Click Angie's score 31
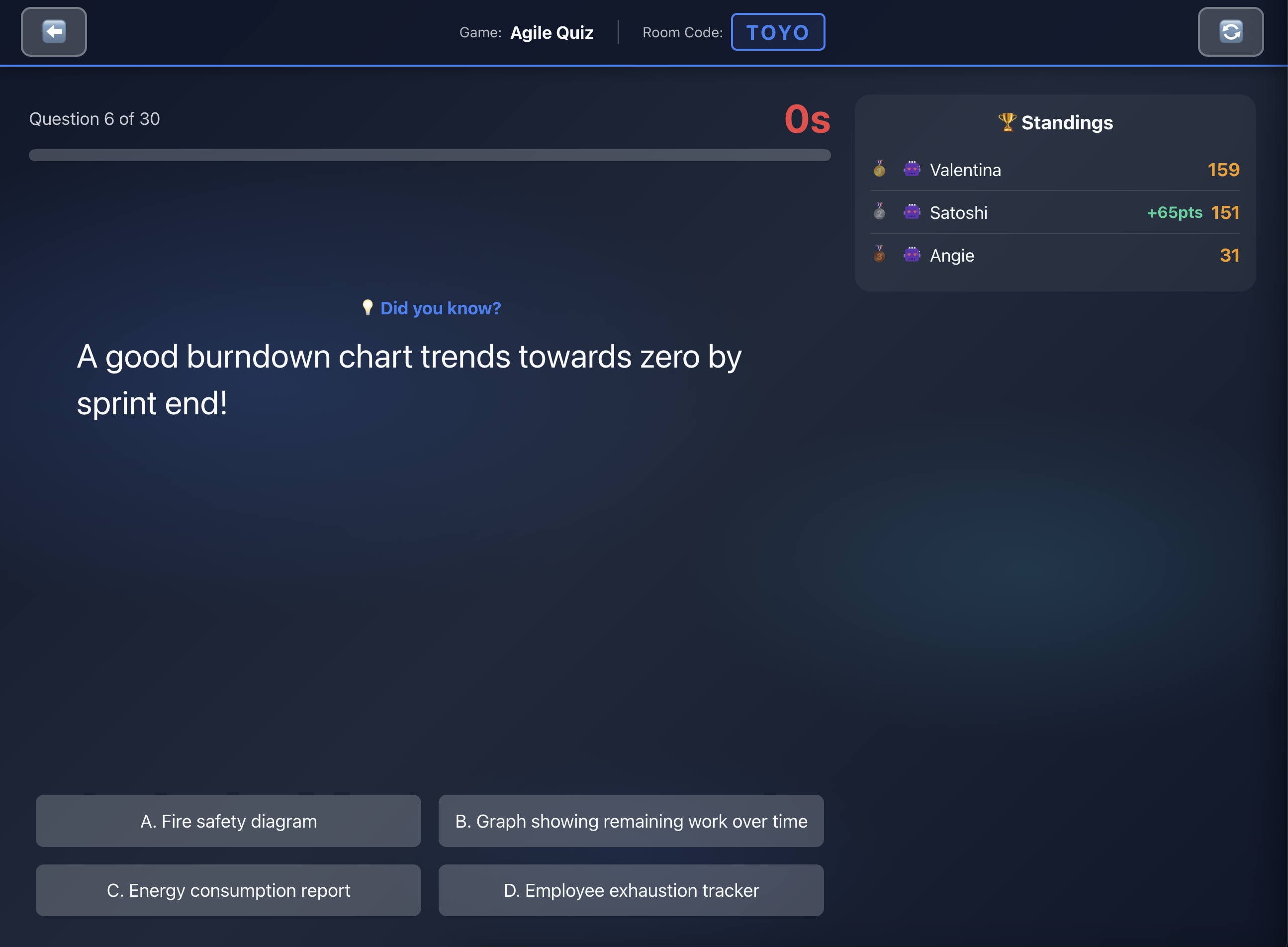 1229,256
